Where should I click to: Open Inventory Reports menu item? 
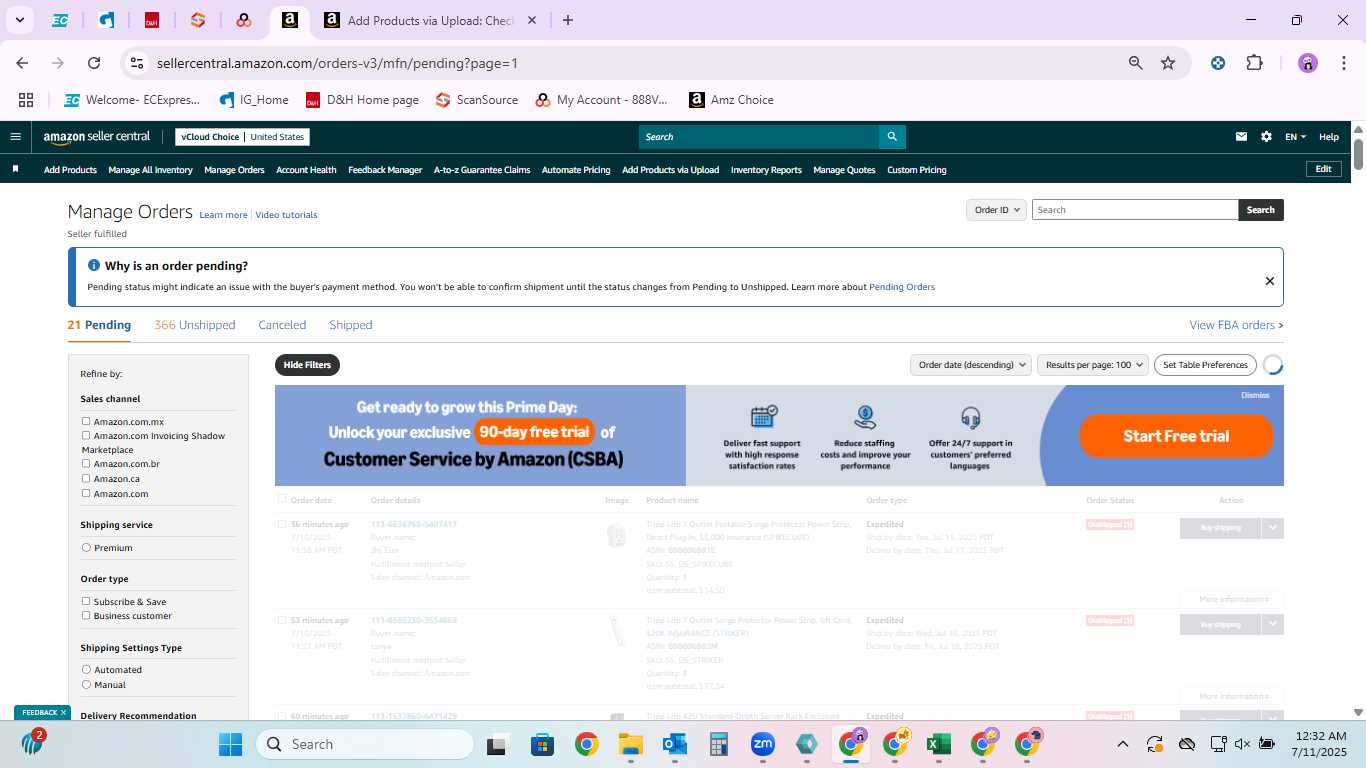(766, 170)
